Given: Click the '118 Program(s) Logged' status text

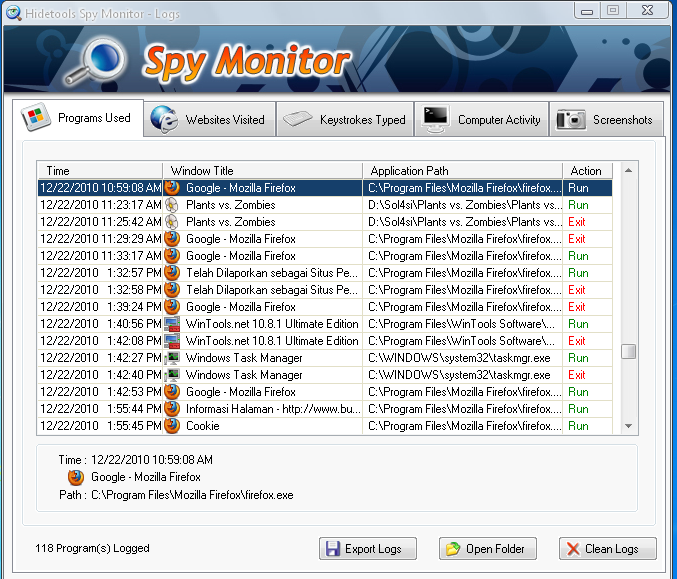Looking at the screenshot, I should point(92,548).
